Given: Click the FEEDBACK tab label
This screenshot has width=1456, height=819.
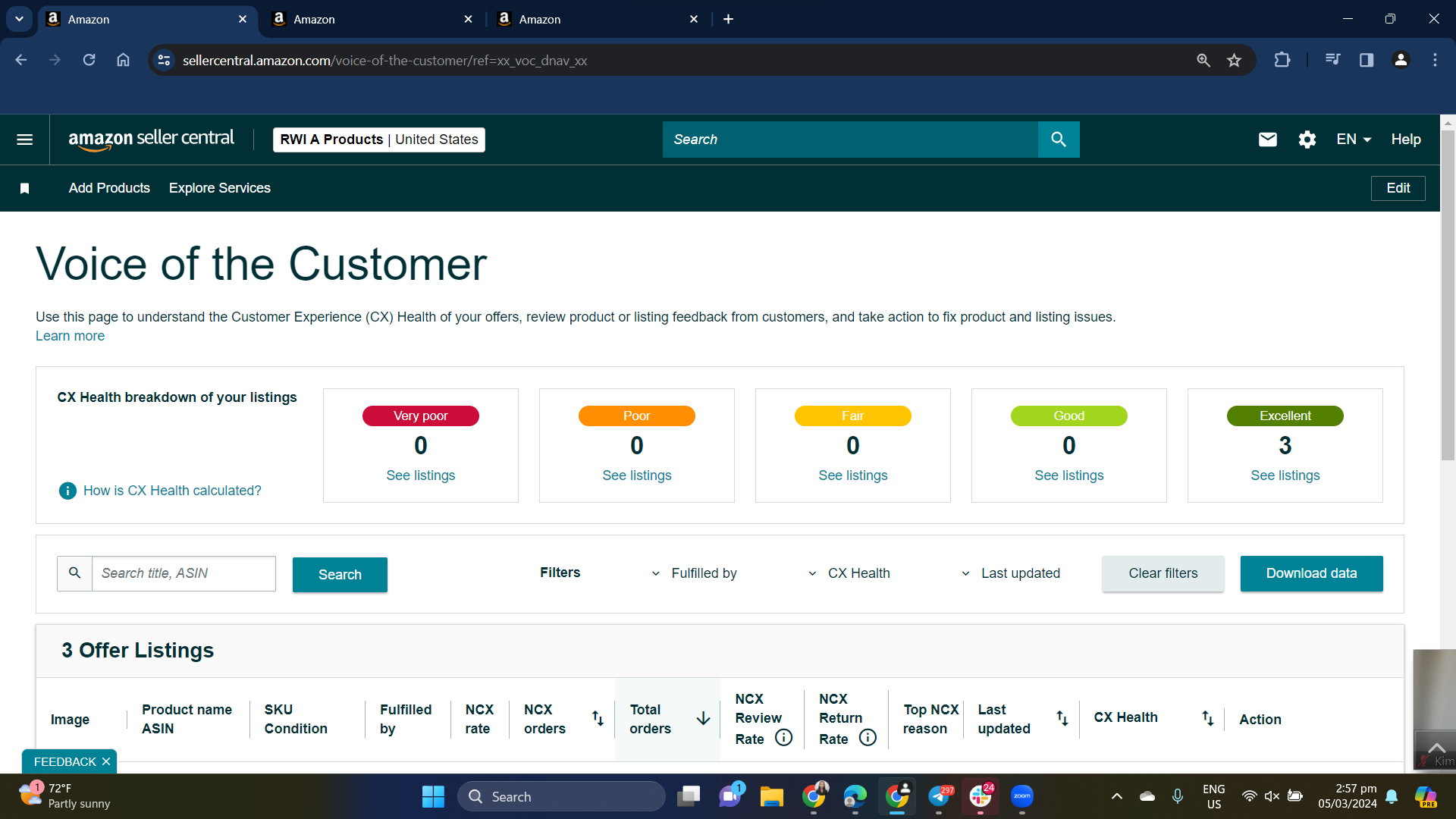Looking at the screenshot, I should [x=64, y=761].
